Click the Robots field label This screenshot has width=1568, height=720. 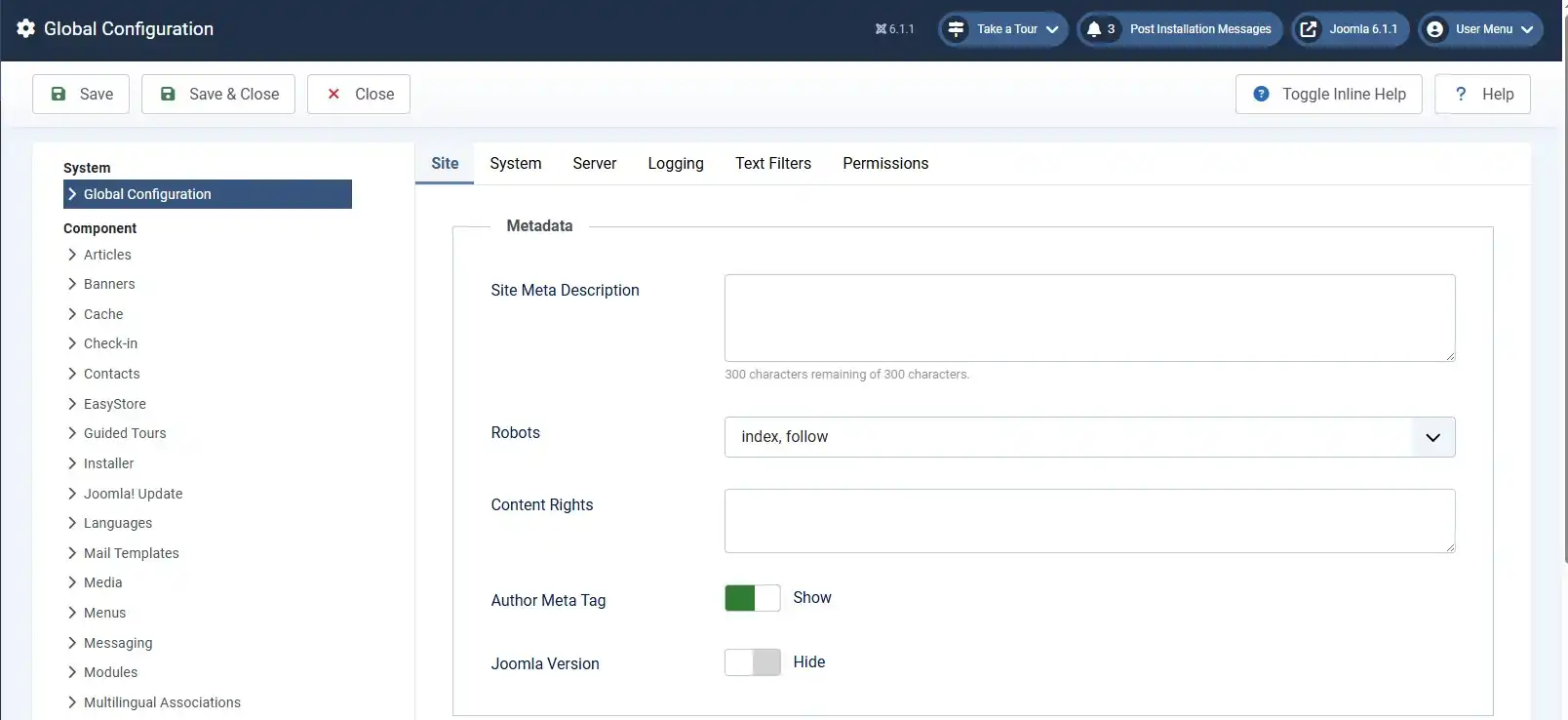pyautogui.click(x=515, y=432)
